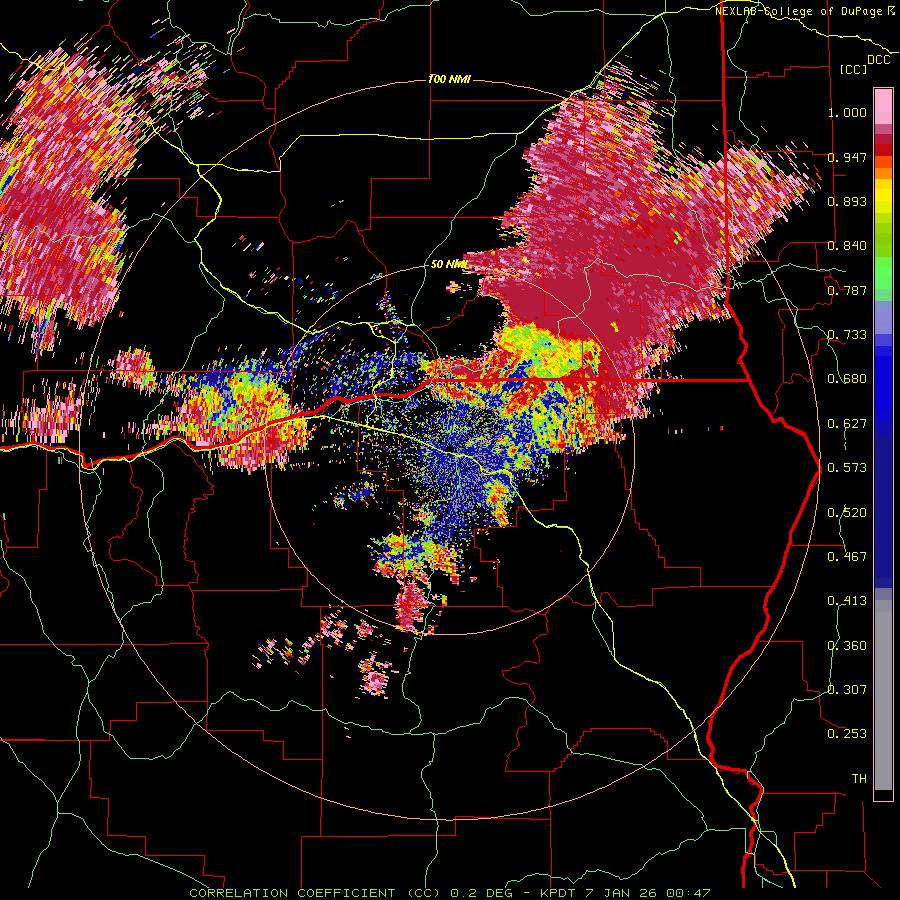Click the 0.893 legend value

(x=847, y=201)
